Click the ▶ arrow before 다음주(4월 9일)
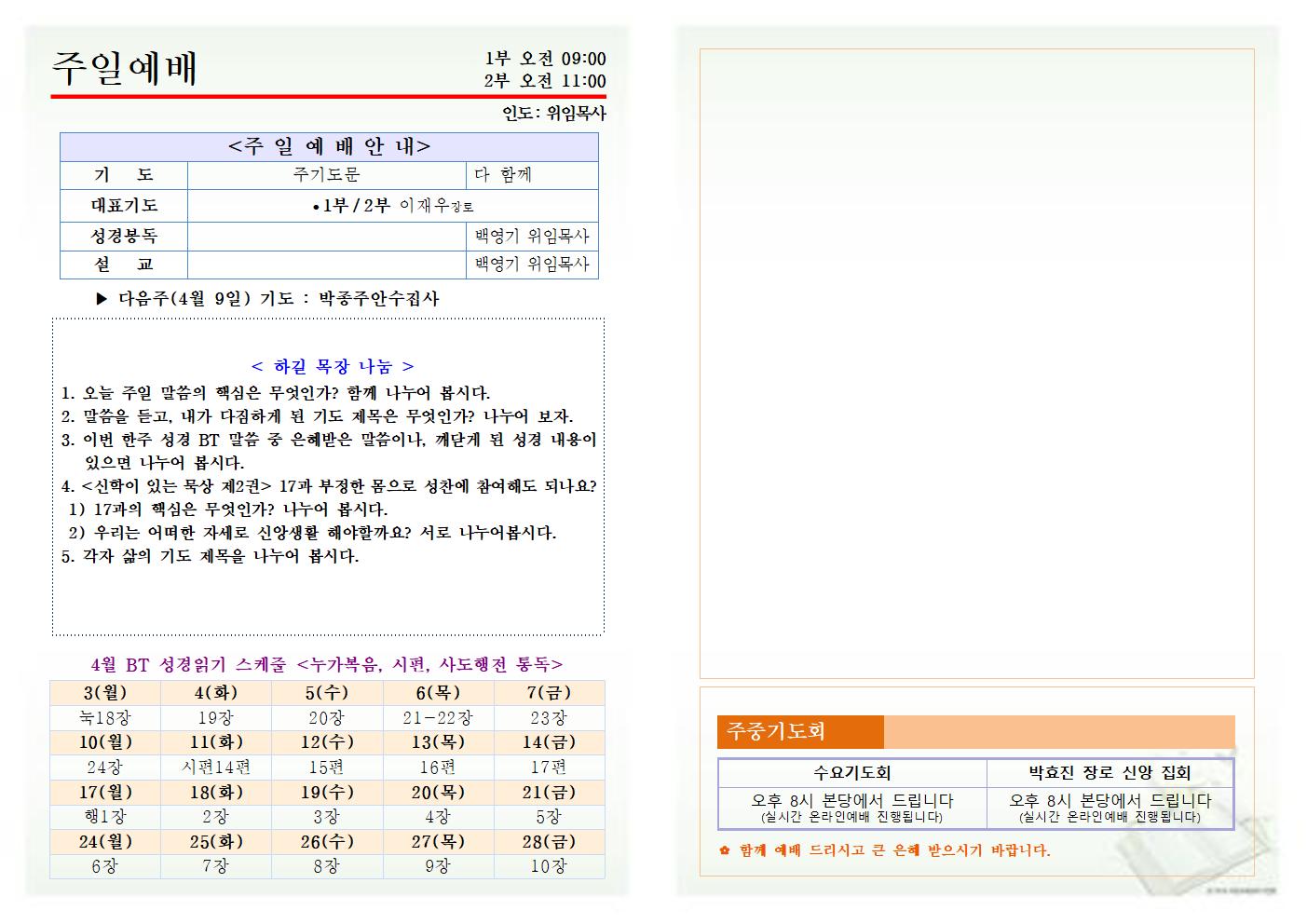The height and width of the screenshot is (924, 1307). tap(102, 299)
